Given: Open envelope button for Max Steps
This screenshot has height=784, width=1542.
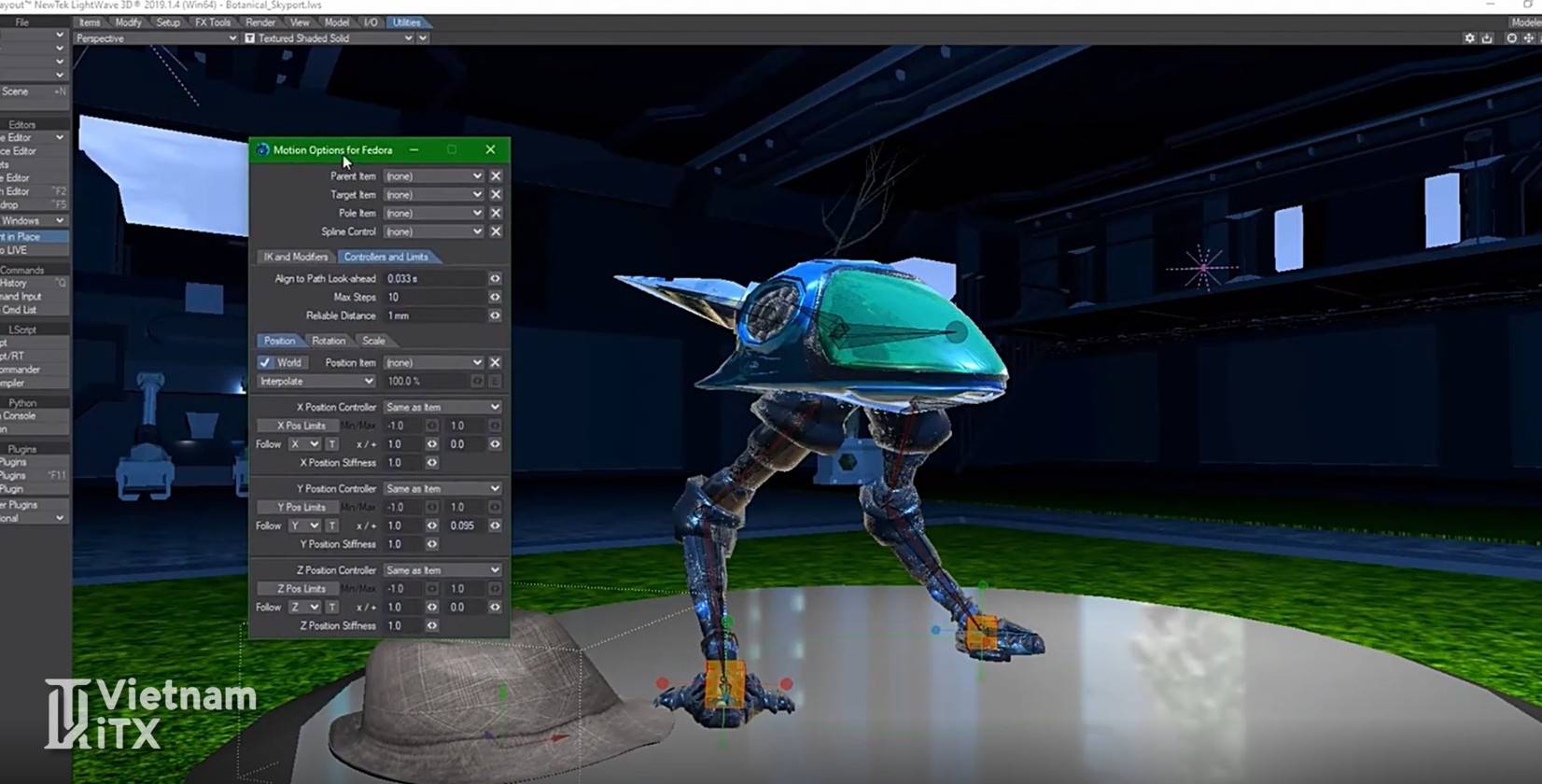Looking at the screenshot, I should (x=495, y=297).
